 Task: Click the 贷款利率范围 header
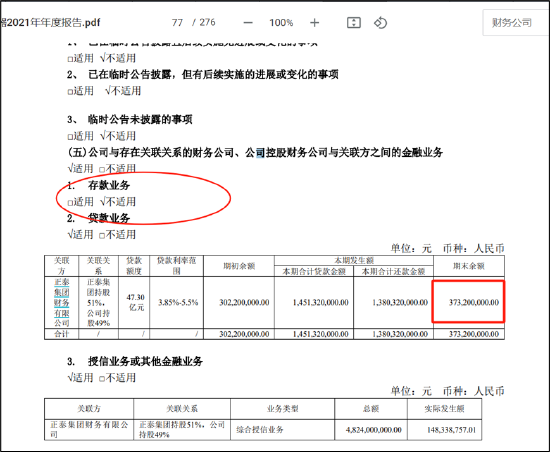[176, 266]
